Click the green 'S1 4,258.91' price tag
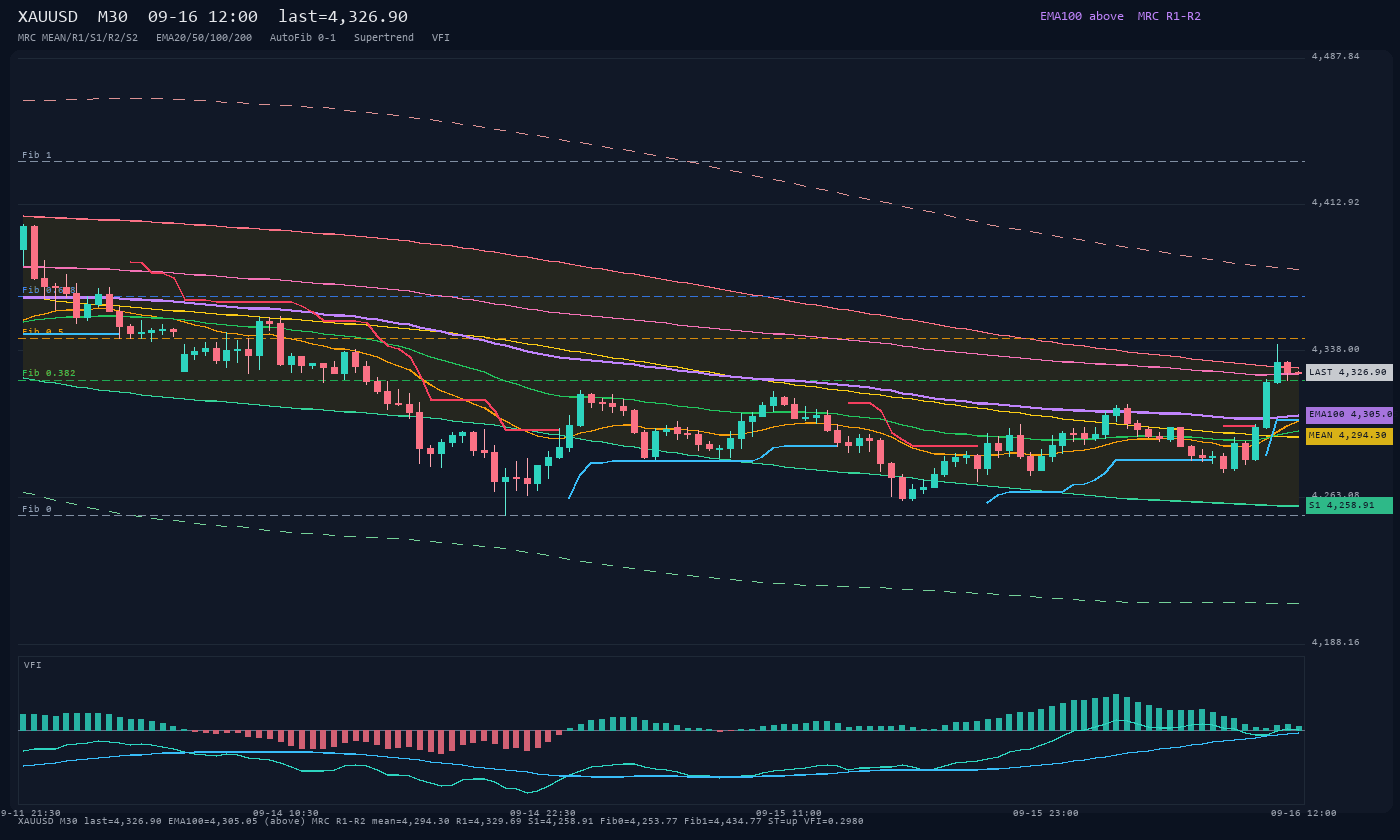1400x840 pixels. [1349, 506]
